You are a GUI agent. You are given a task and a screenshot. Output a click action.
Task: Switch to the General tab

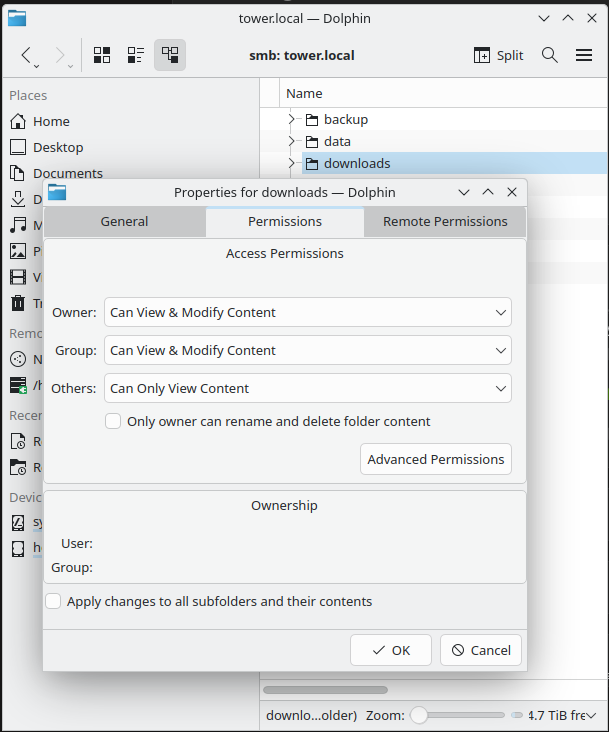[x=125, y=221]
